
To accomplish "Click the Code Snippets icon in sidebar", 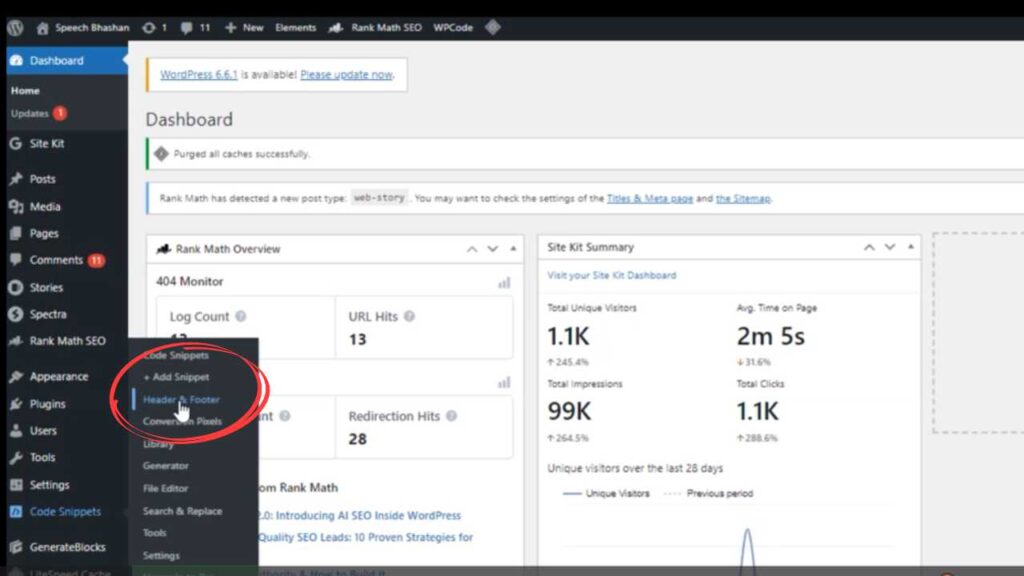I will [x=16, y=512].
